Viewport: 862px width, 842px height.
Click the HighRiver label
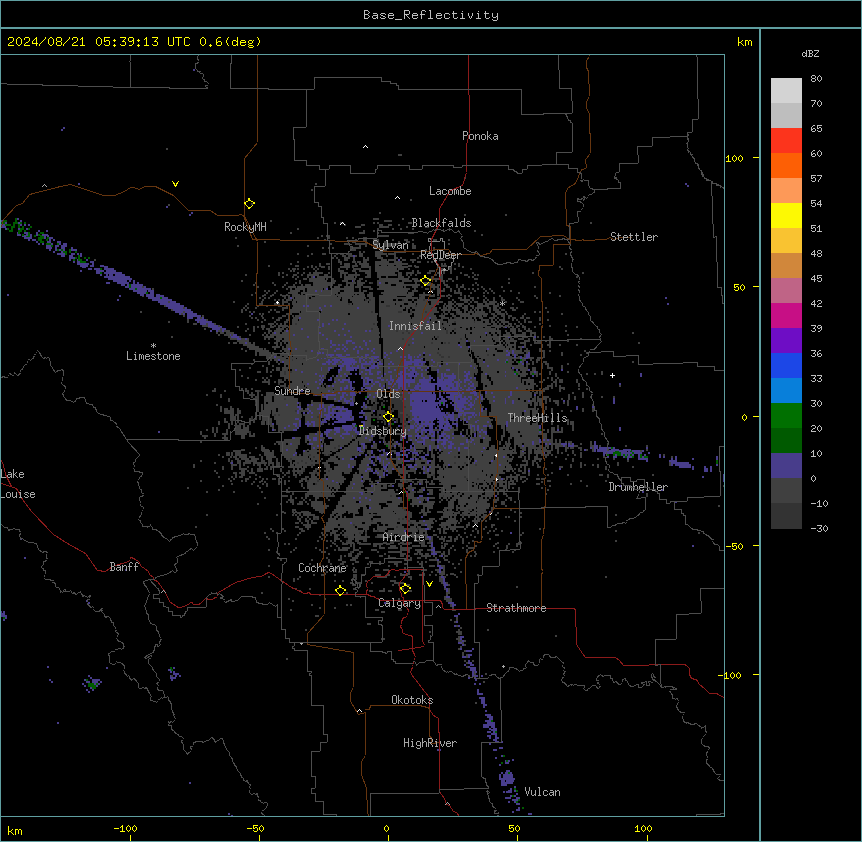(430, 743)
